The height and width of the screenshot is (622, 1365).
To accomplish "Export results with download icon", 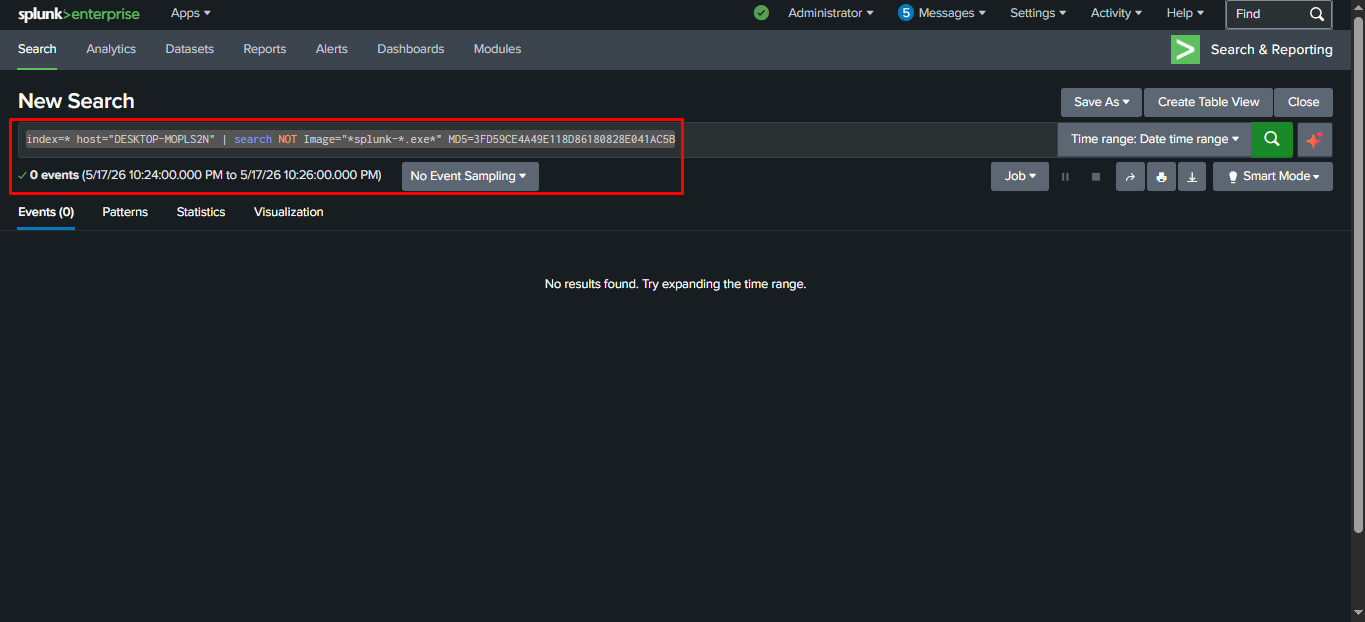I will tap(1192, 176).
